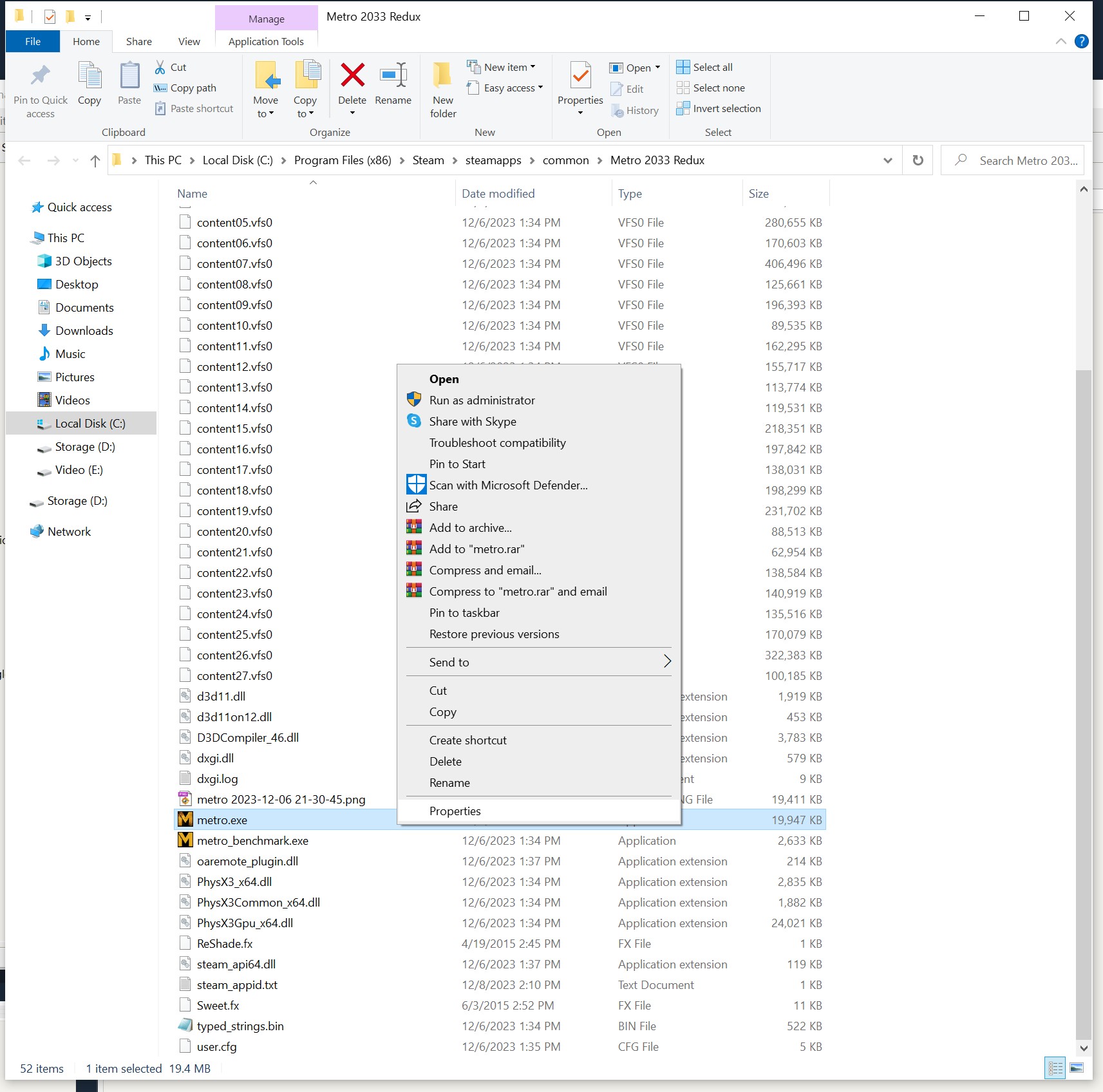Switch to the View ribbon tab
Image resolution: width=1103 pixels, height=1092 pixels.
(x=189, y=41)
